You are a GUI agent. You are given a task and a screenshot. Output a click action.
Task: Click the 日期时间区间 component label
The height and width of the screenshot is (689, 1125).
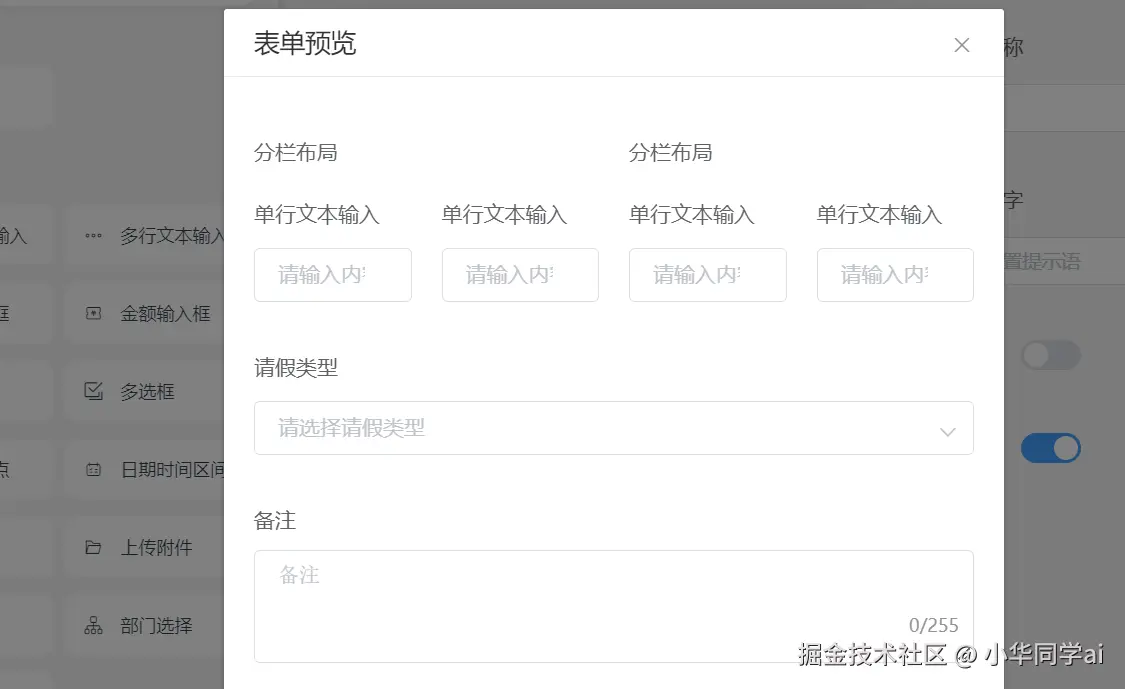(x=171, y=470)
